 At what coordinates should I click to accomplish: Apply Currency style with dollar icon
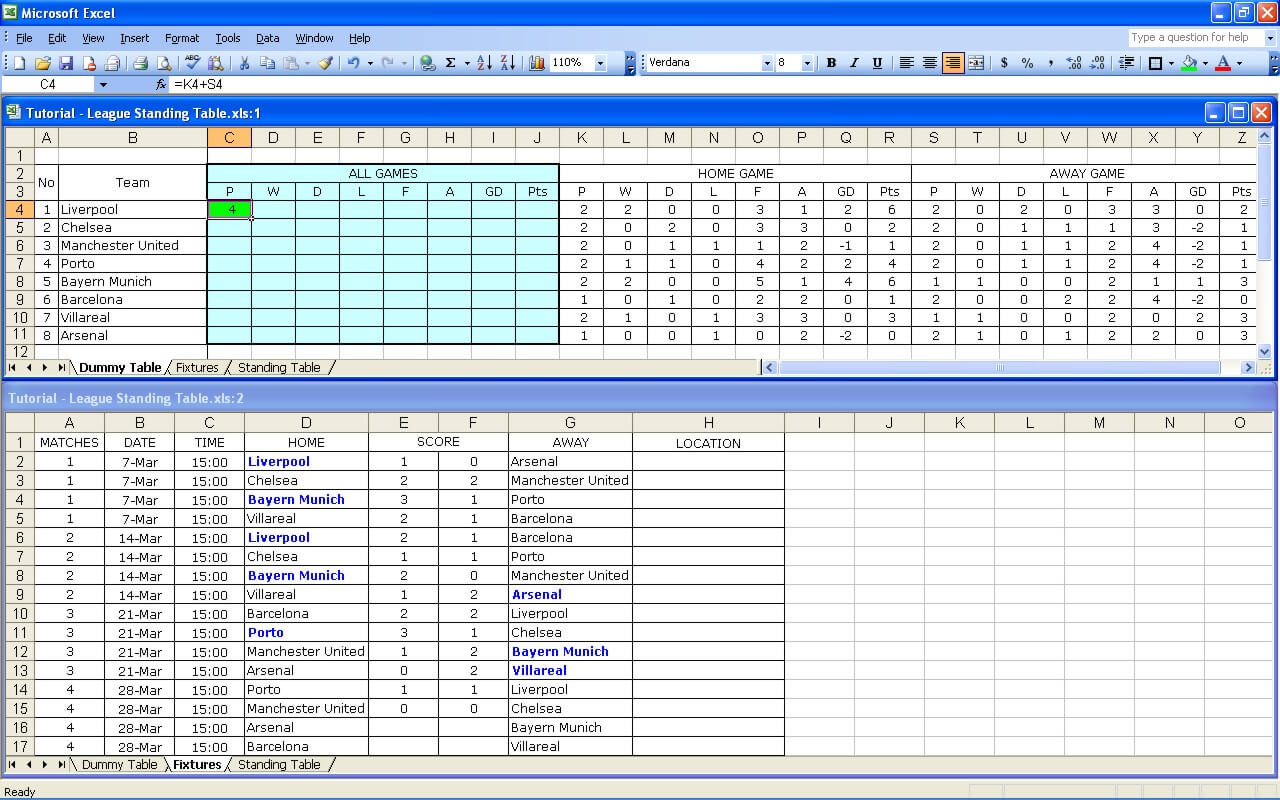[x=1004, y=63]
